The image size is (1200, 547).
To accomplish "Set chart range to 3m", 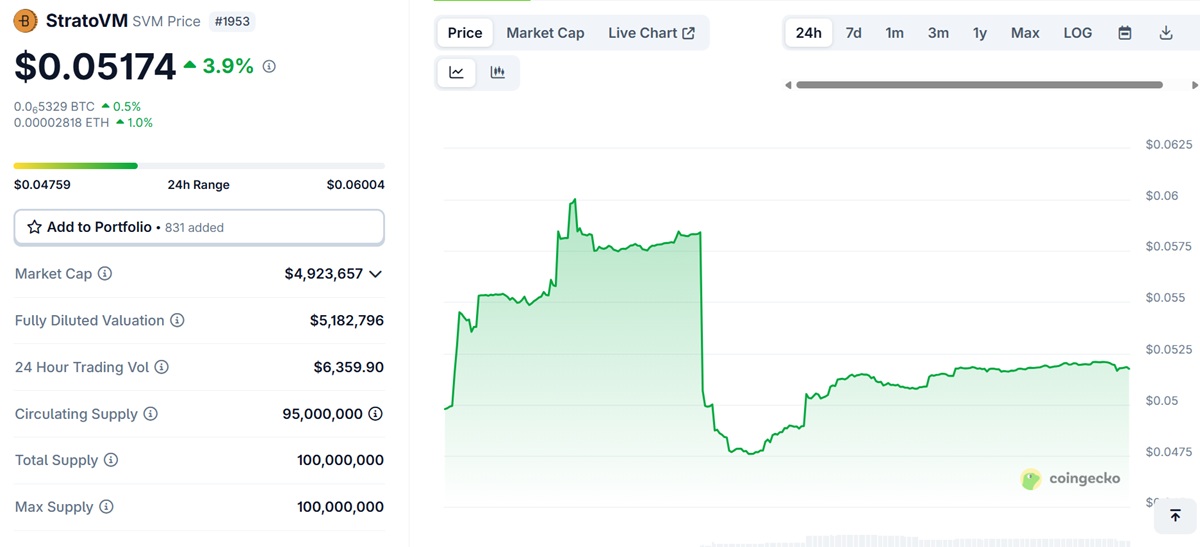I will click(938, 33).
